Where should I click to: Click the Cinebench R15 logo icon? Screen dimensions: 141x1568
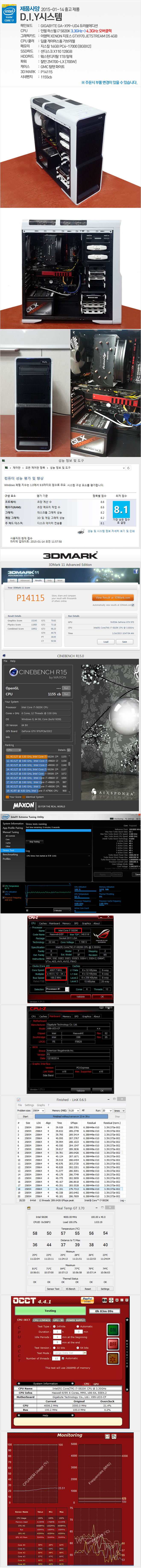pyautogui.click(x=13, y=673)
